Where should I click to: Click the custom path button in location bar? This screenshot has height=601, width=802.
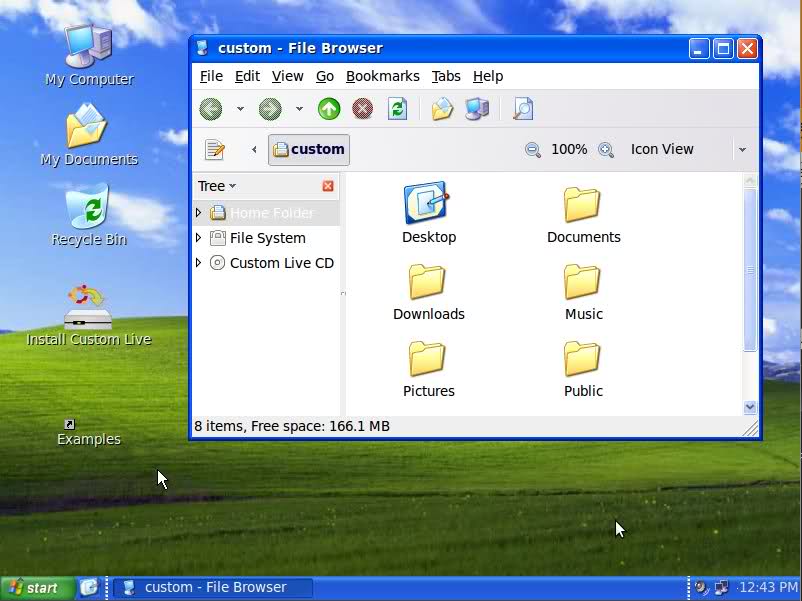[308, 149]
